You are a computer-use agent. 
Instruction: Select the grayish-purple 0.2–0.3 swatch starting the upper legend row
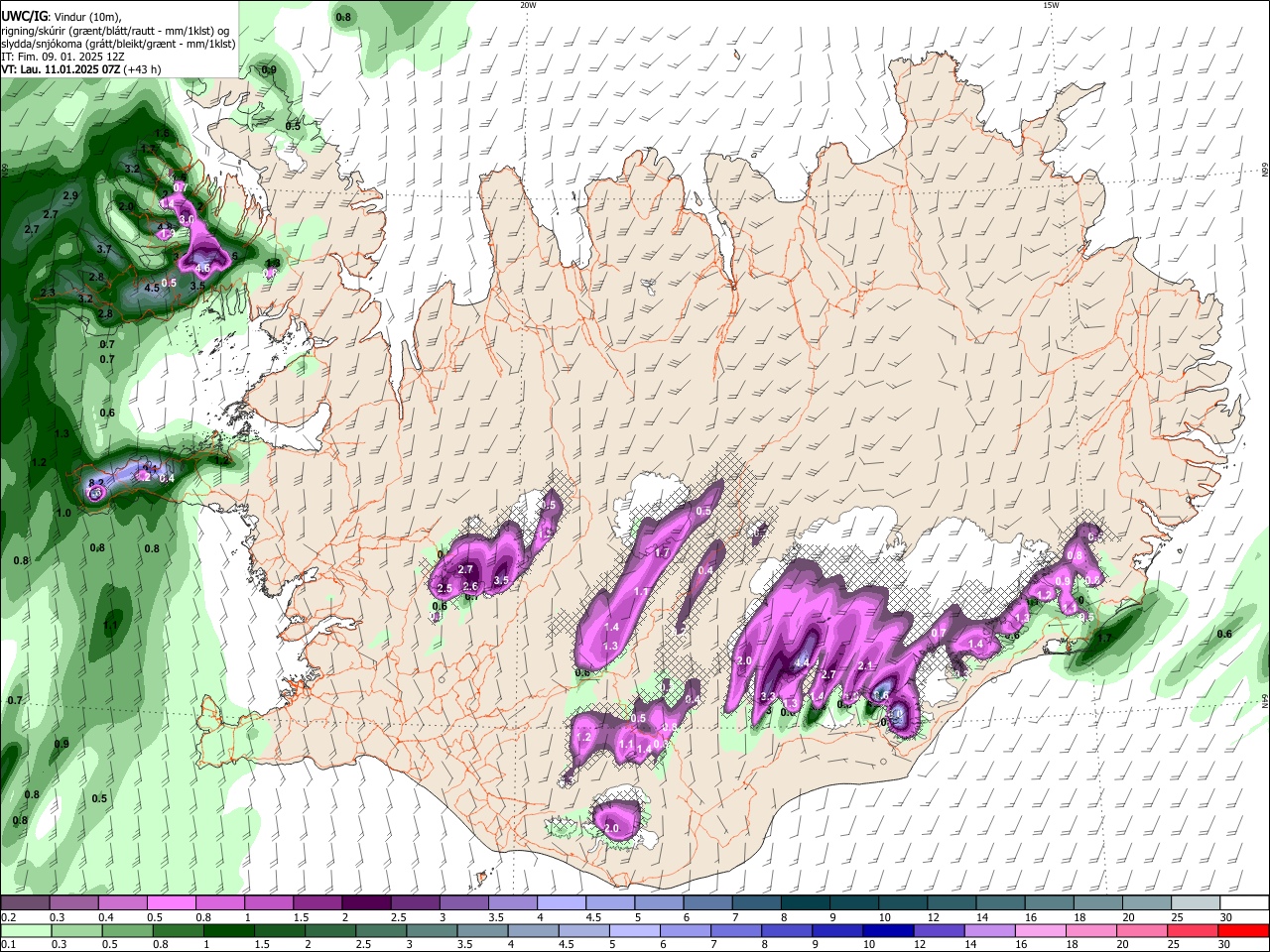(25, 903)
